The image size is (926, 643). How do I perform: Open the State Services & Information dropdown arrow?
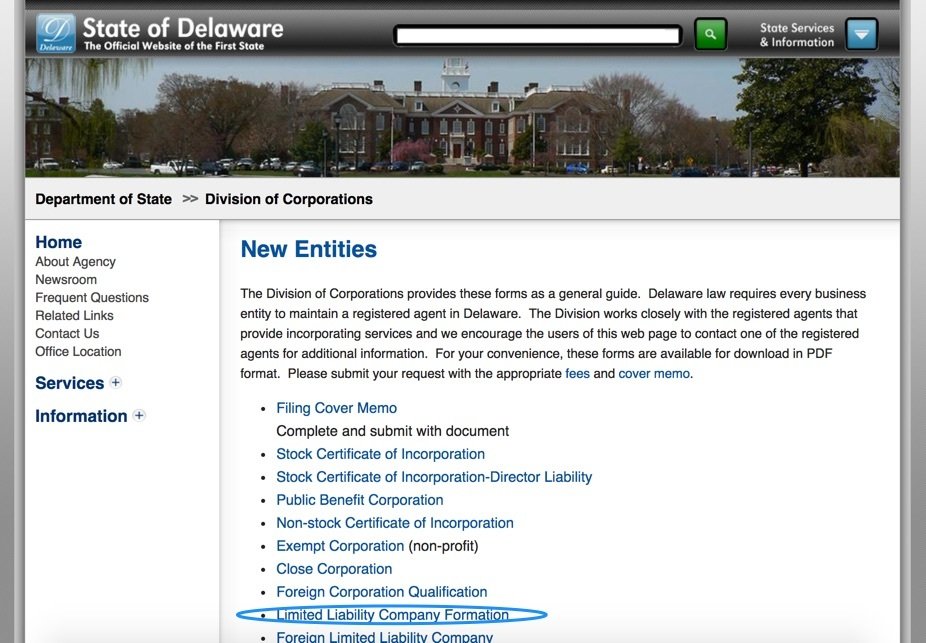pyautogui.click(x=862, y=34)
